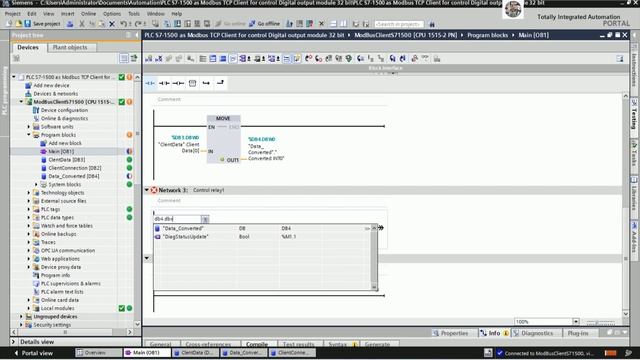Click the Delete X icon in main toolbar

(112, 24)
